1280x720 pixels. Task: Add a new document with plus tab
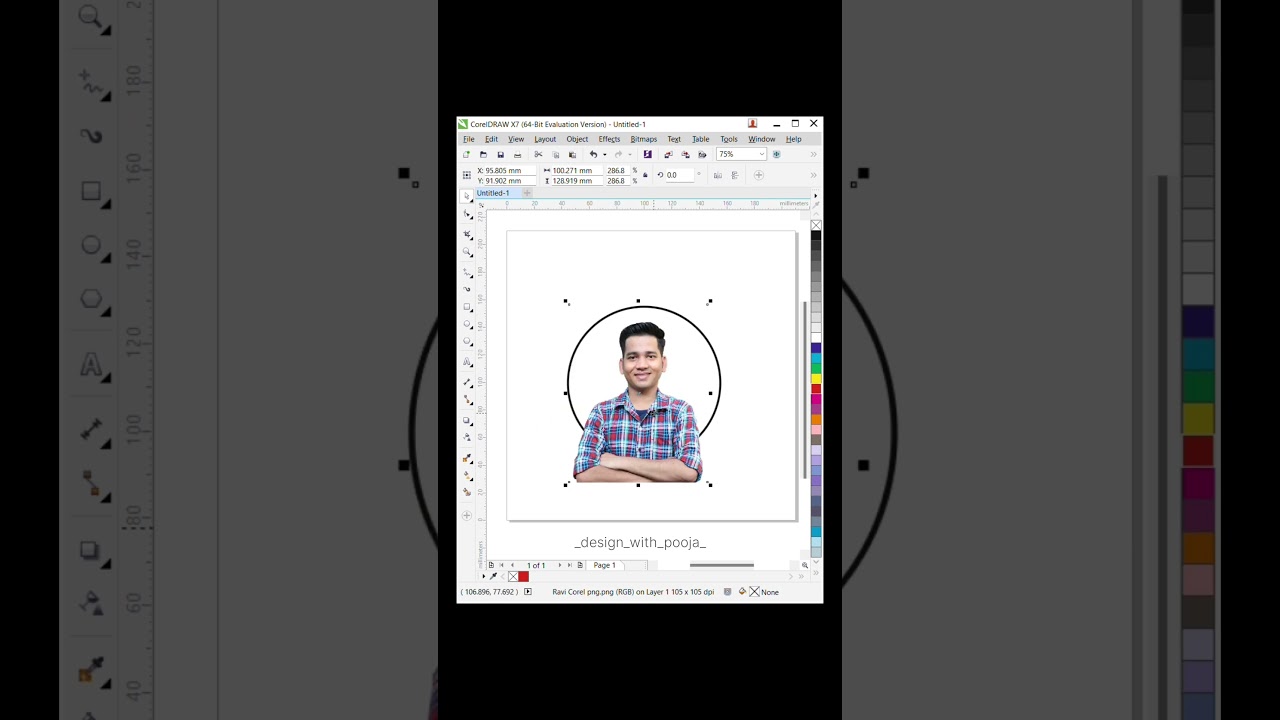tap(527, 193)
